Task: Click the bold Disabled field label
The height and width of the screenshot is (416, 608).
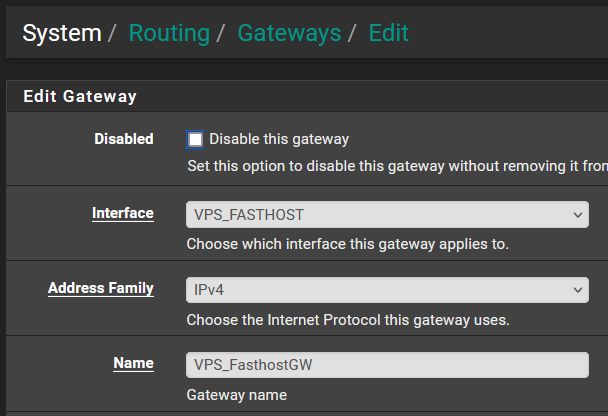Action: pos(124,139)
